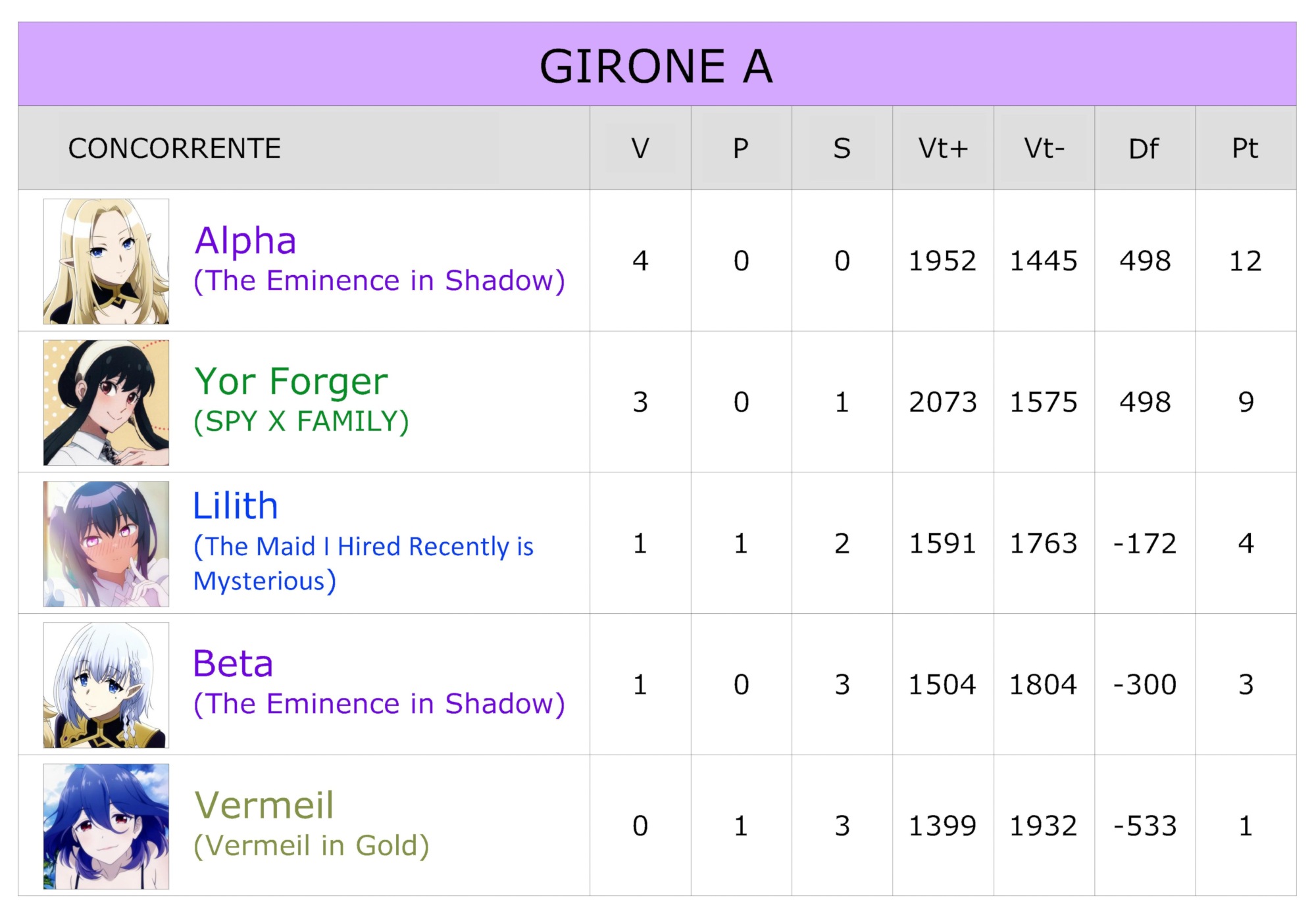The image size is (1316, 921).
Task: Select Lilith's Pt value 4
Action: pos(1246,543)
